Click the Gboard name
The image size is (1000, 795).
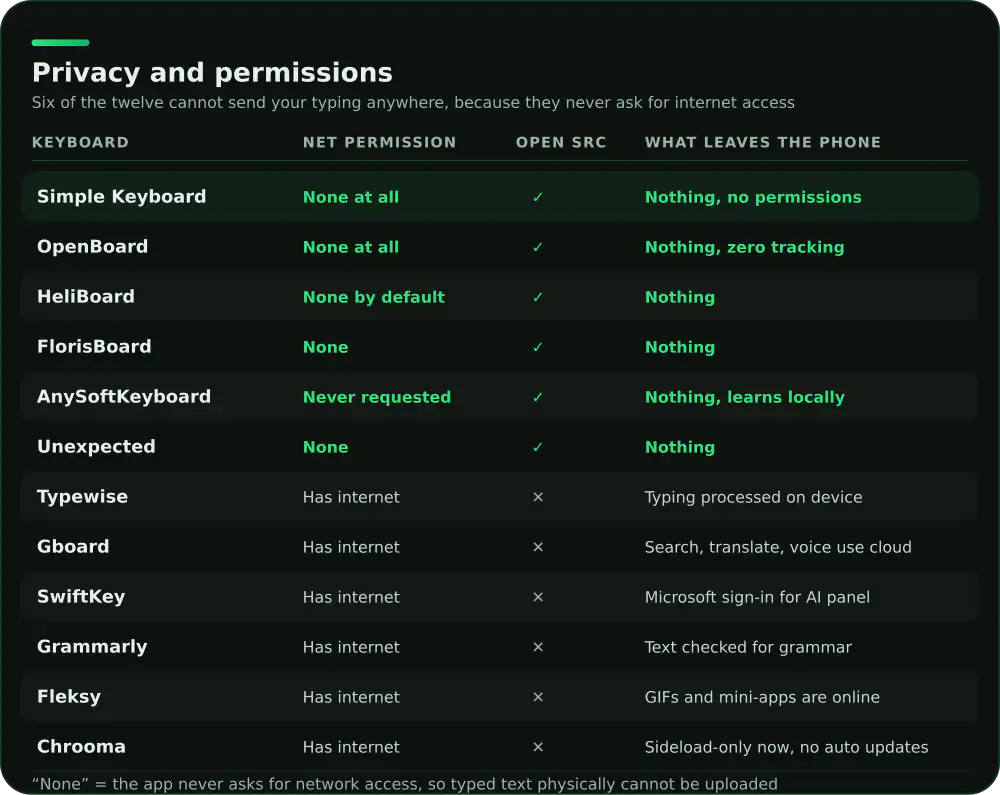(73, 546)
